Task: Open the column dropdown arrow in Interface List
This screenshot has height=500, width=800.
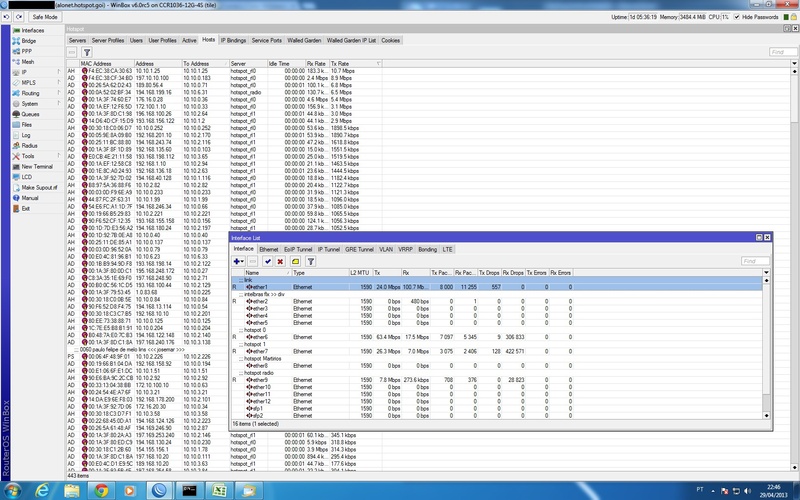Action: [x=766, y=273]
